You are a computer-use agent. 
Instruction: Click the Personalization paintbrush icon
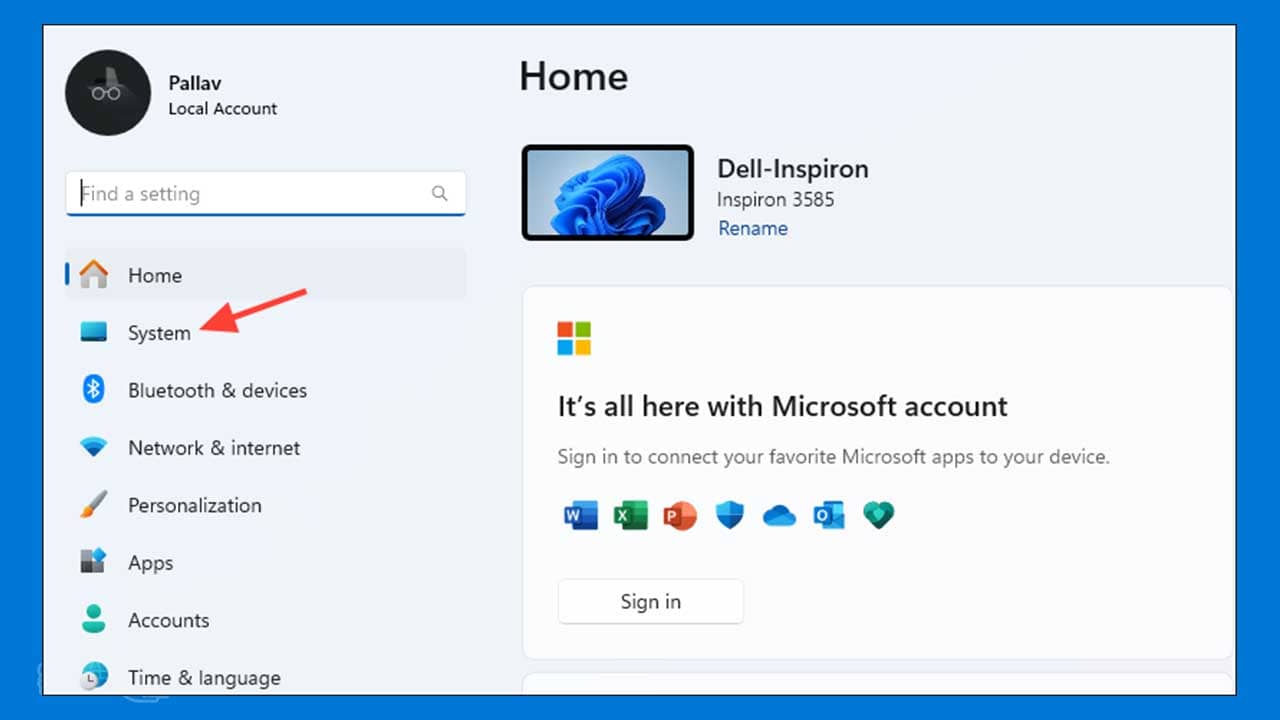(x=94, y=505)
